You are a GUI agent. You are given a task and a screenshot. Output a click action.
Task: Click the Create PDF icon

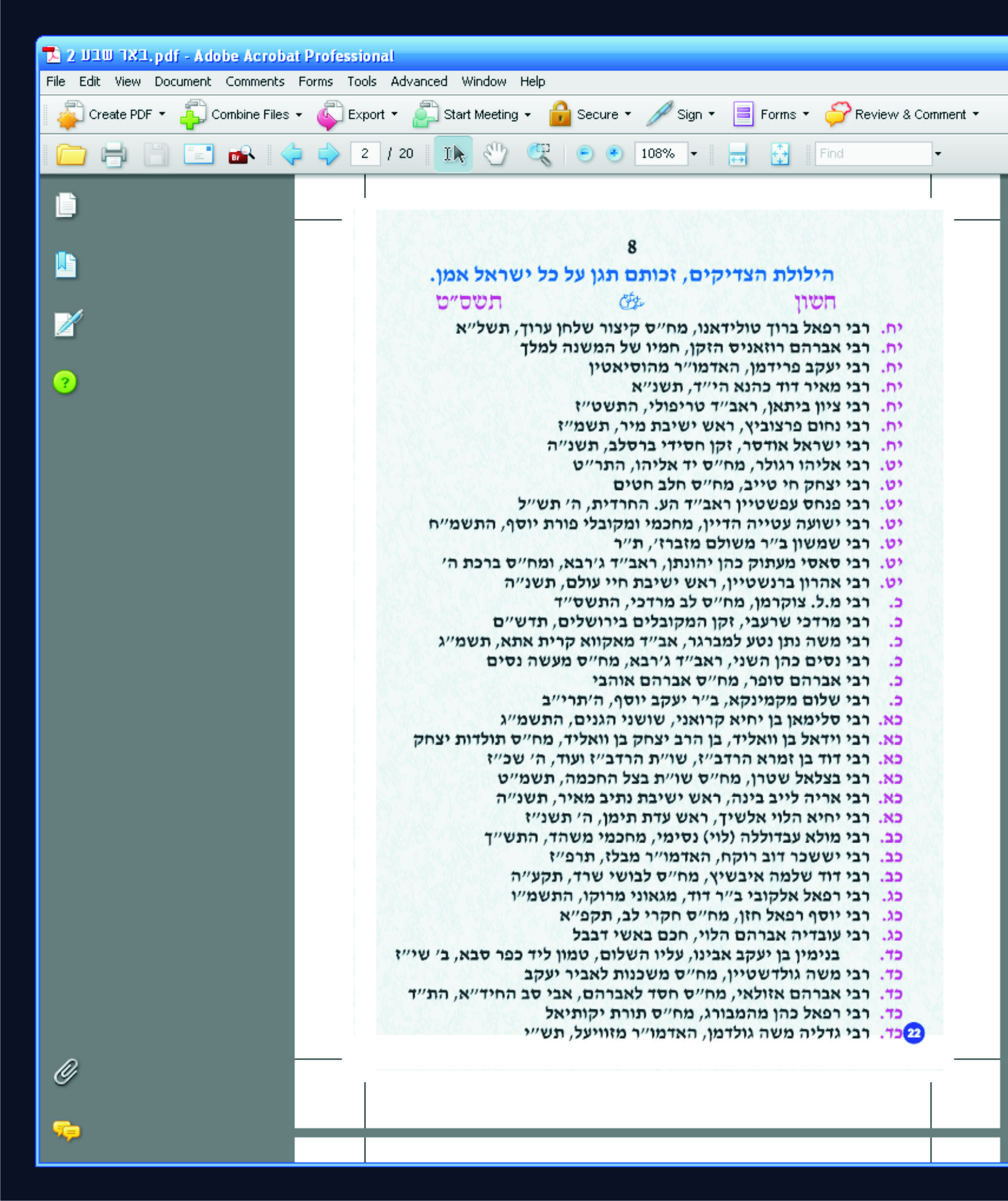tap(70, 114)
